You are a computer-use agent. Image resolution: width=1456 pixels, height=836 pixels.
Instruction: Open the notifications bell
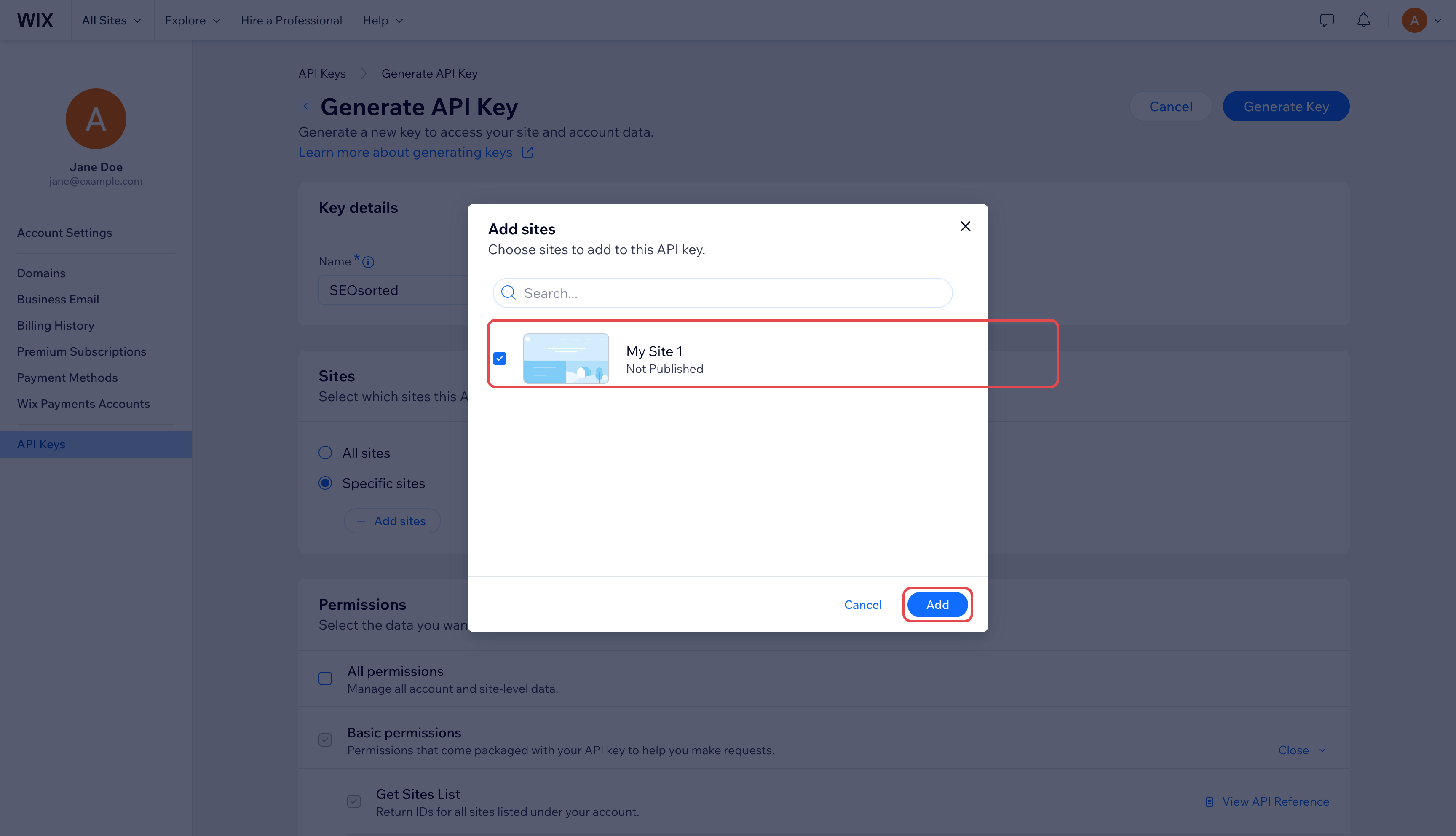point(1364,20)
